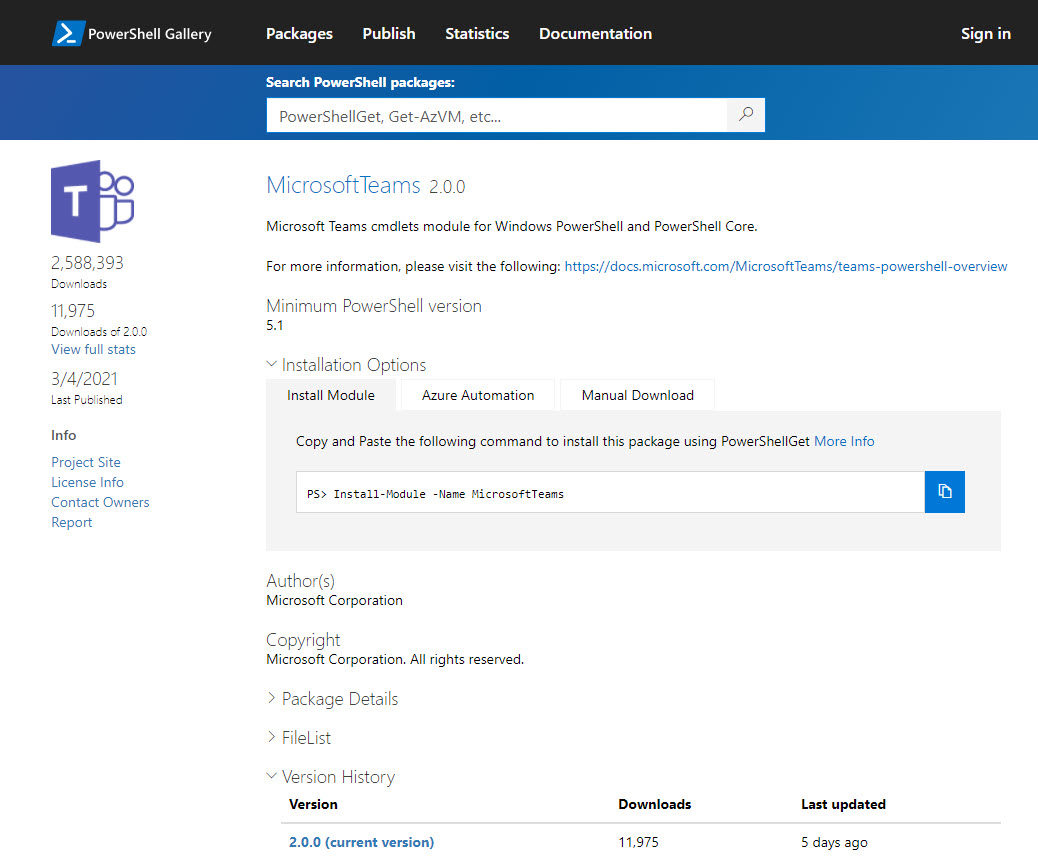Click the Microsoft Teams package icon
The image size is (1038, 857).
pyautogui.click(x=92, y=202)
